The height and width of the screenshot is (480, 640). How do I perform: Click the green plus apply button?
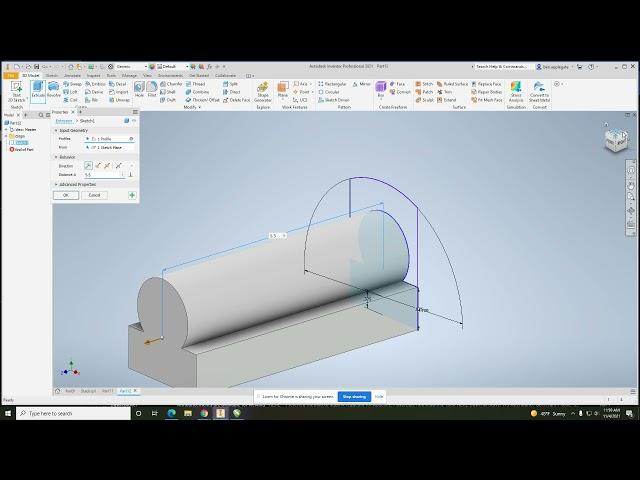(132, 195)
